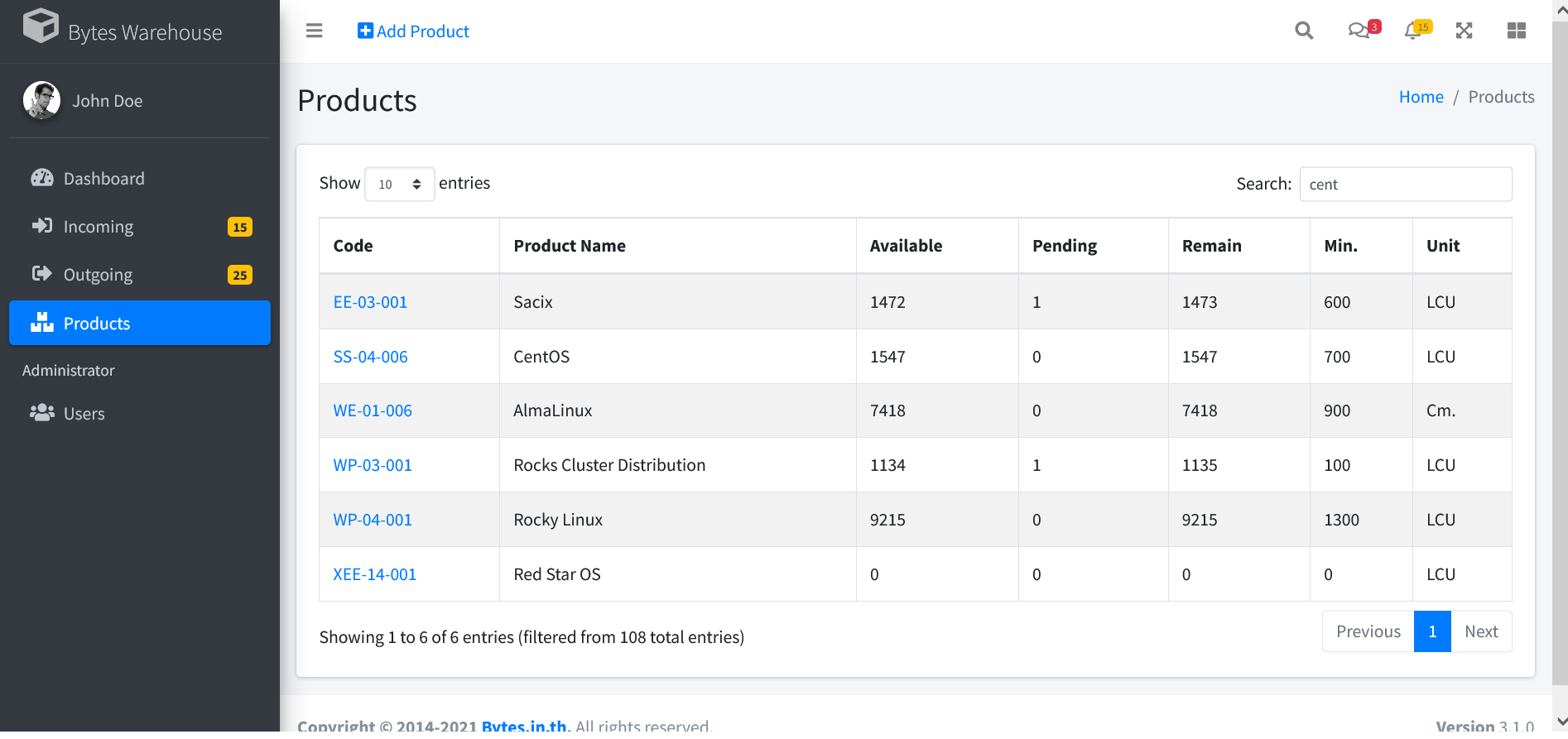Open John Doe's profile avatar
Viewport: 1568px width, 739px height.
(41, 100)
